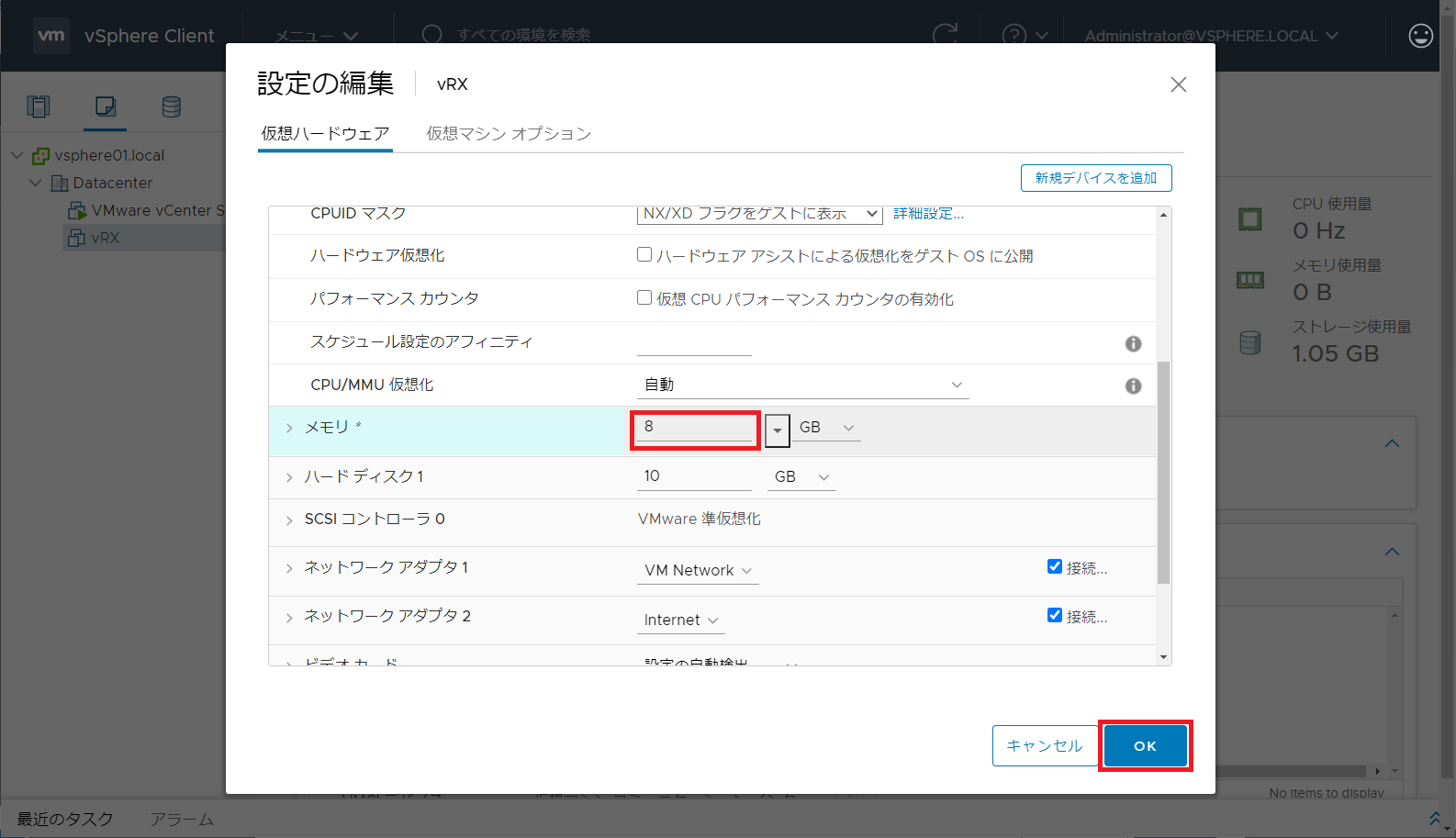Image resolution: width=1456 pixels, height=838 pixels.
Task: Click the VMware vm logo icon
Action: [x=51, y=36]
